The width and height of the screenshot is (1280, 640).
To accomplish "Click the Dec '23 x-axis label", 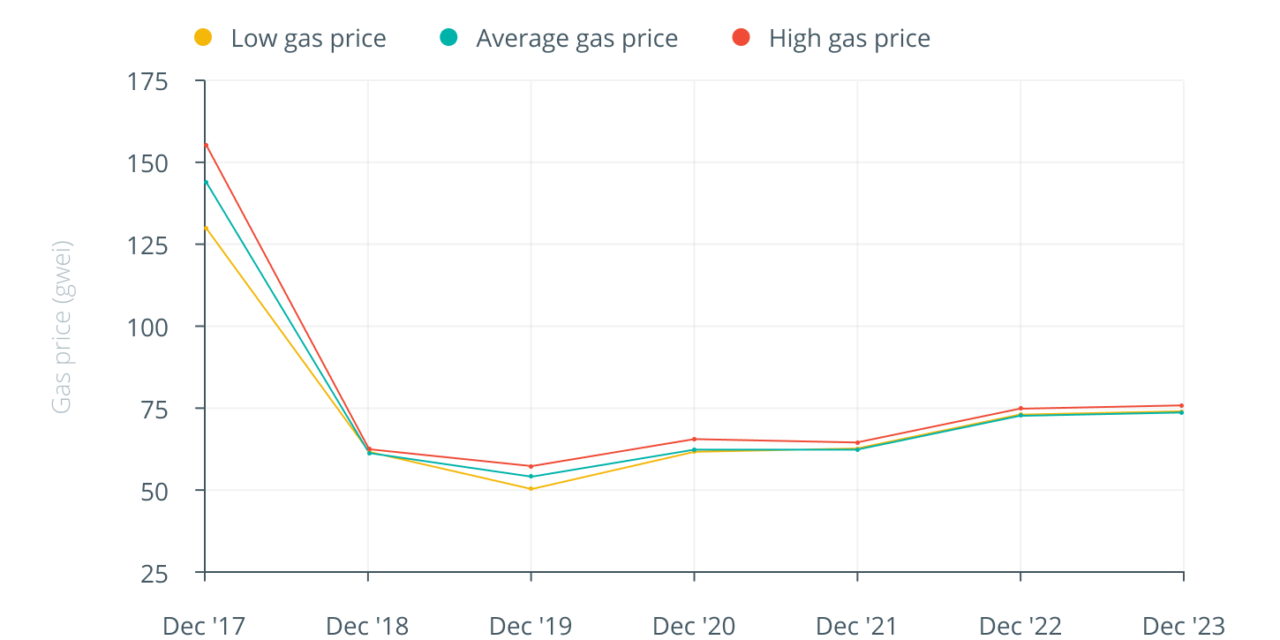I will [1183, 626].
